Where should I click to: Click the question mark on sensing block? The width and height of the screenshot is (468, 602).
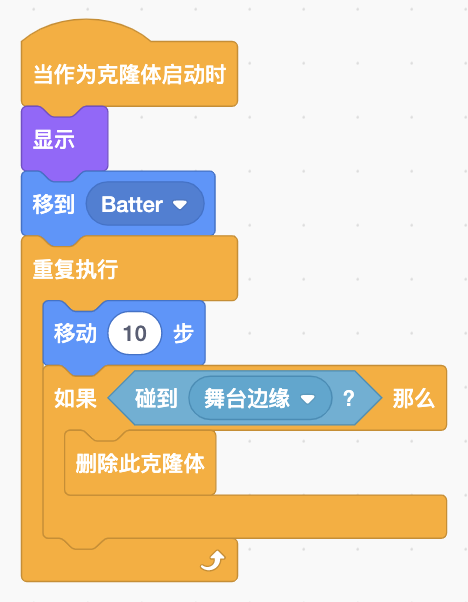coord(349,399)
